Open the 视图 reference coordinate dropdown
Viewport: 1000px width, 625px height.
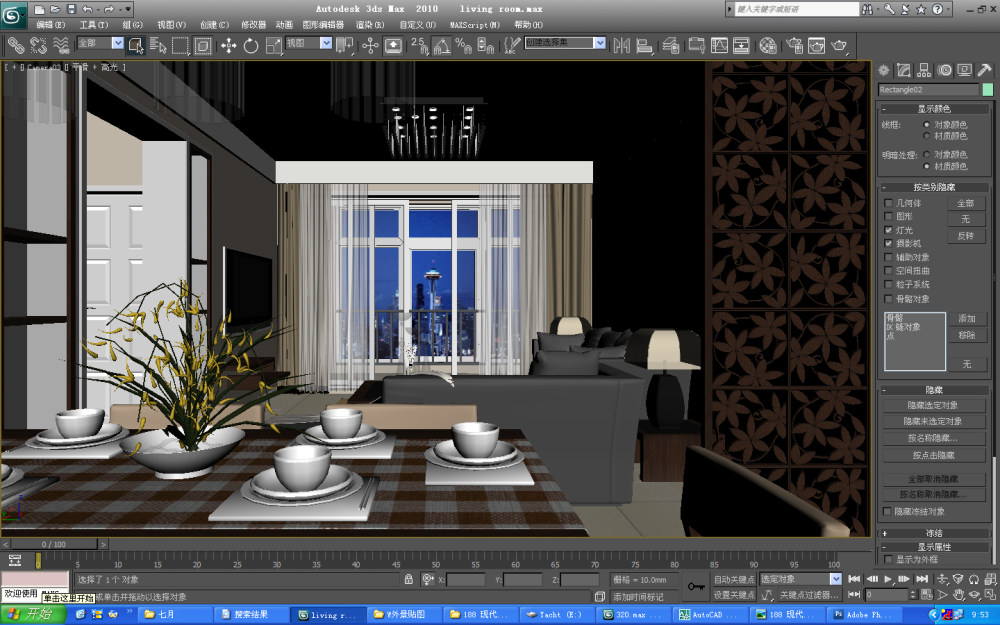pos(326,43)
